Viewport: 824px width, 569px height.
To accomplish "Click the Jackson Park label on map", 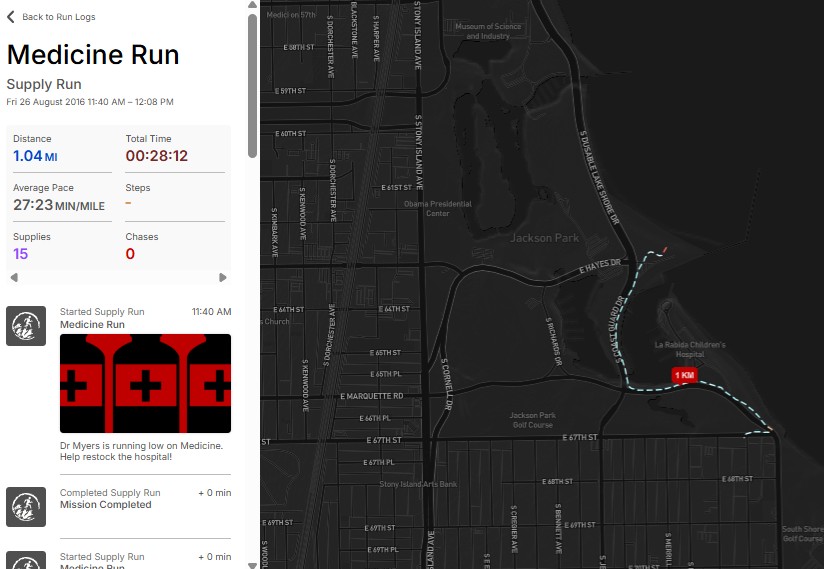I will [x=544, y=238].
